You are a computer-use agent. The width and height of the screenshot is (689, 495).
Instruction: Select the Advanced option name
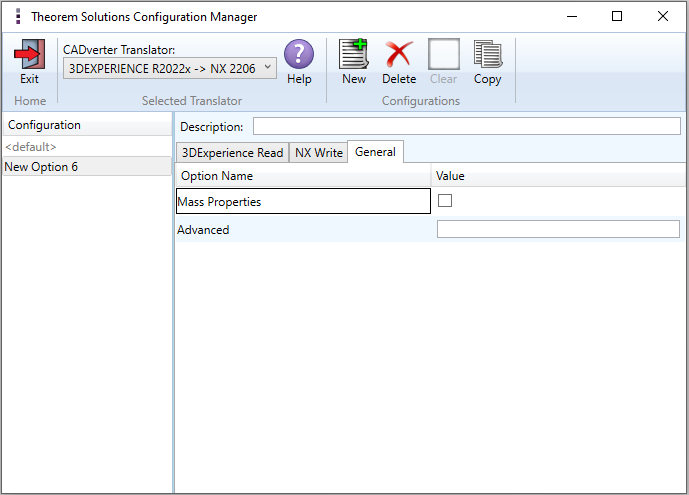coord(203,230)
